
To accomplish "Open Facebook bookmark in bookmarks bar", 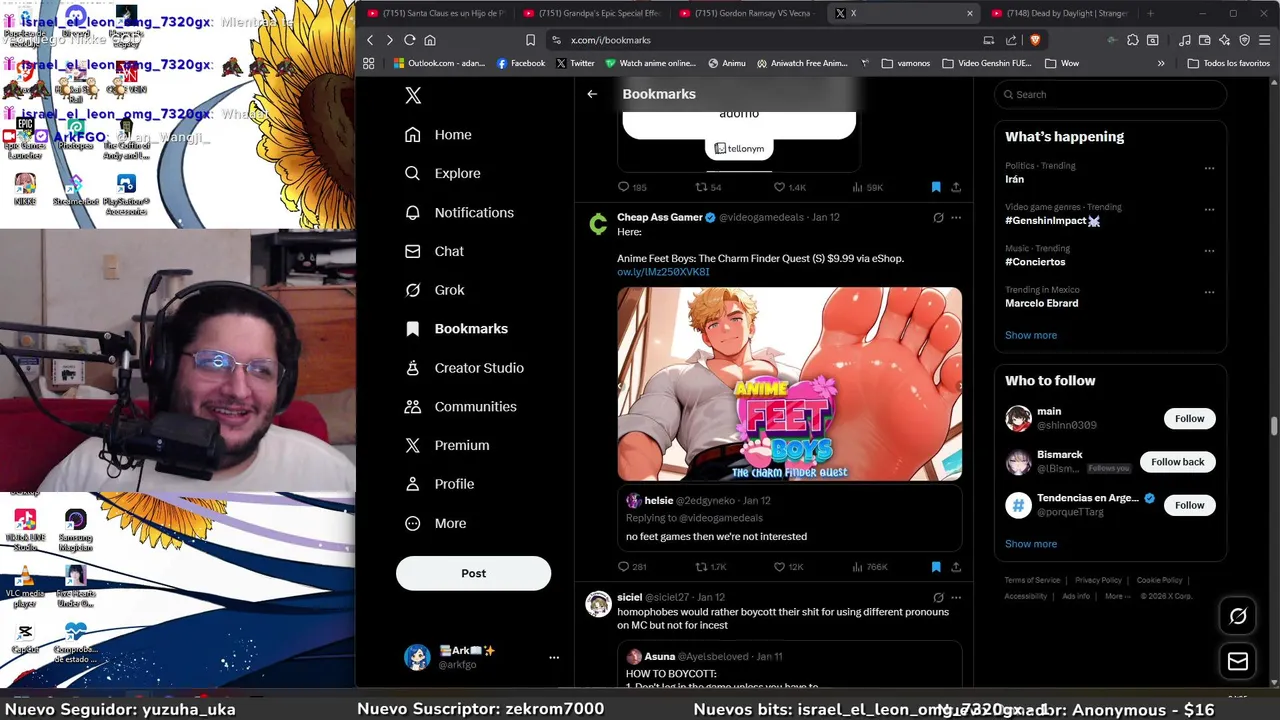I will [x=521, y=63].
